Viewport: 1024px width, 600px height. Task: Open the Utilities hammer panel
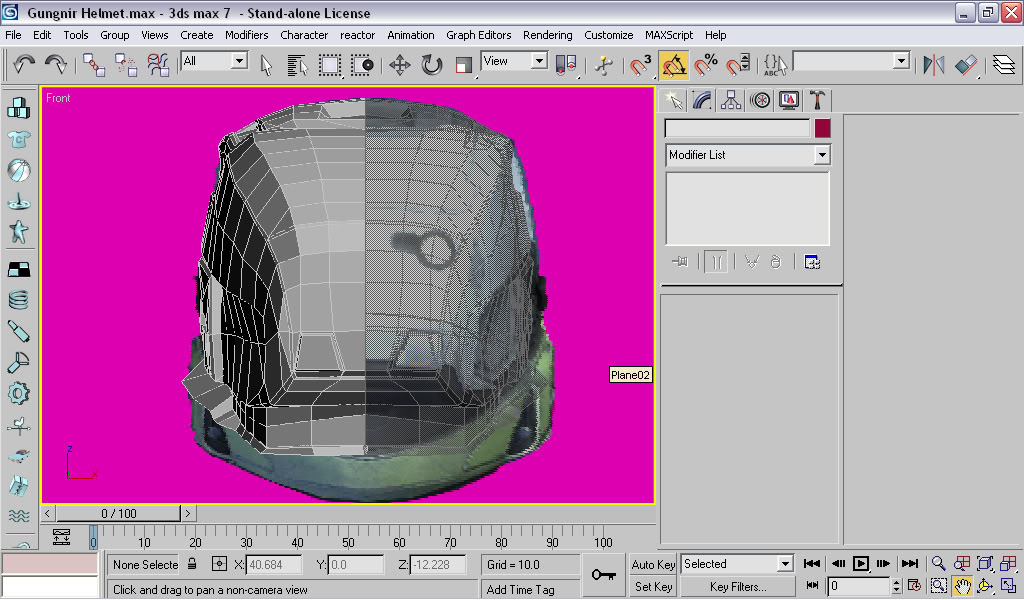(x=817, y=100)
